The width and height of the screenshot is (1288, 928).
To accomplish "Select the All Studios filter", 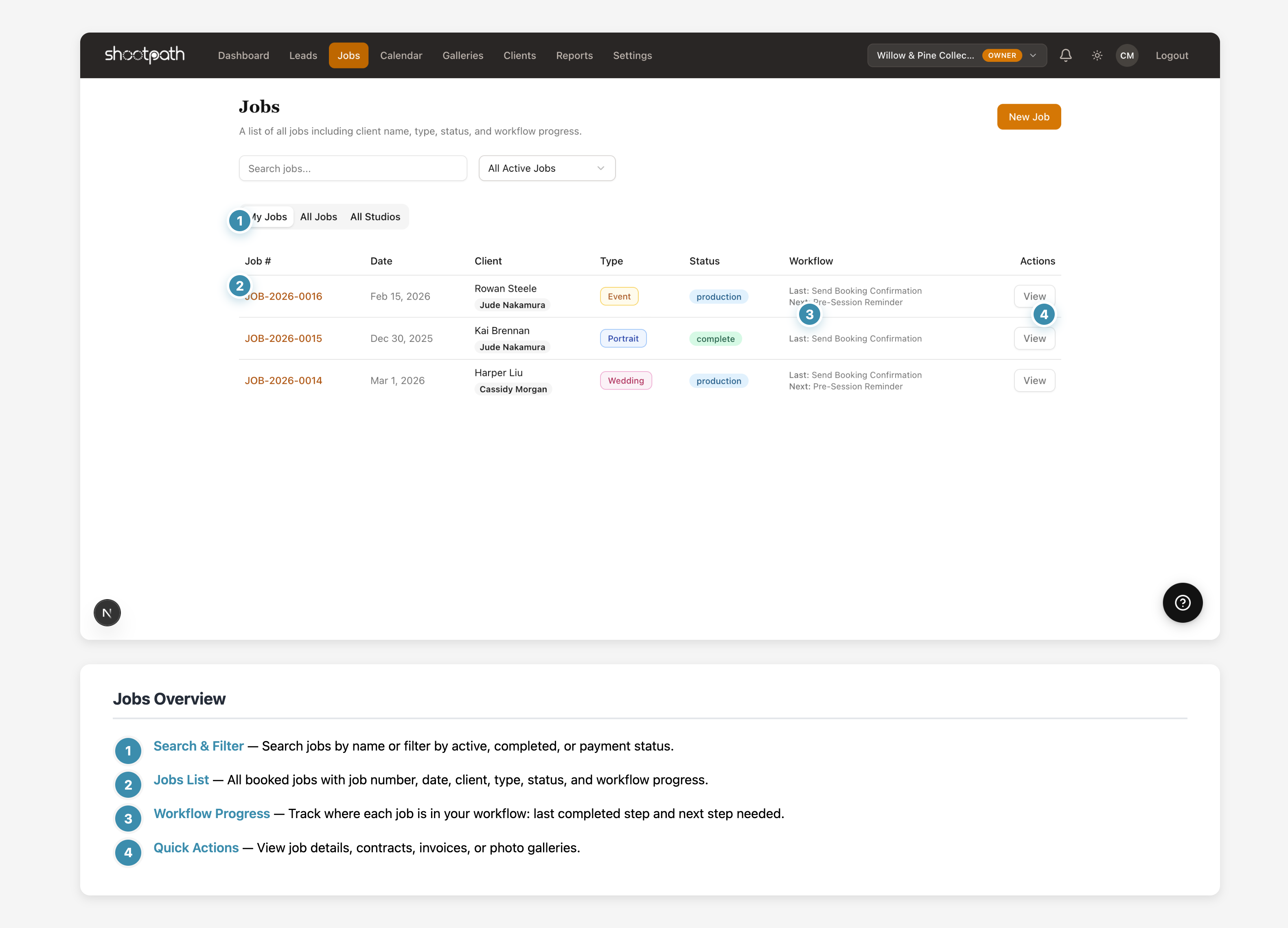I will point(375,217).
